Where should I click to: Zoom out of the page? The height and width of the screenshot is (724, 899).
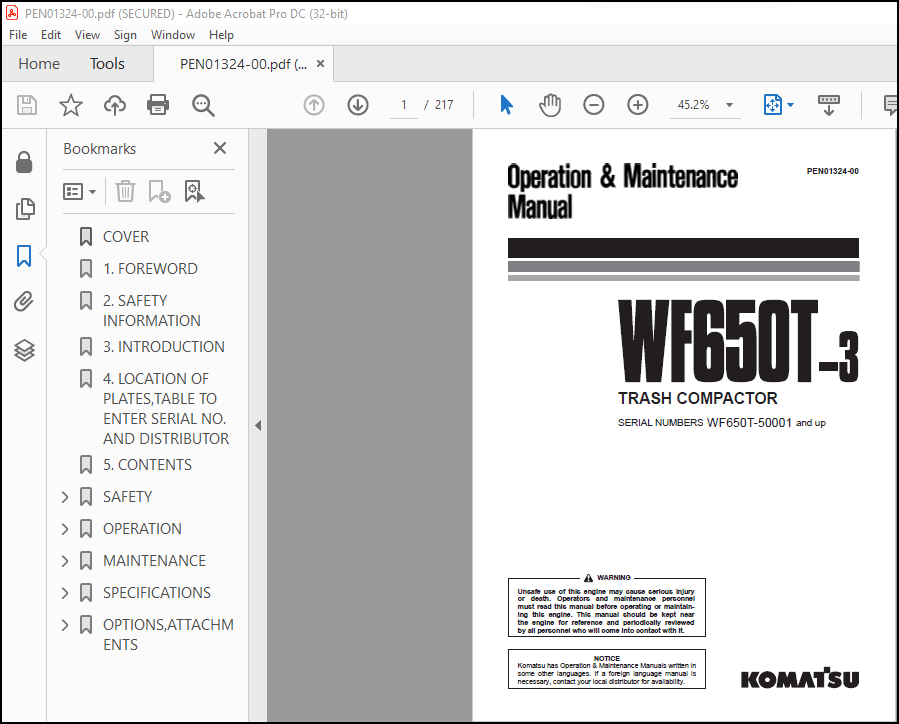tap(593, 104)
